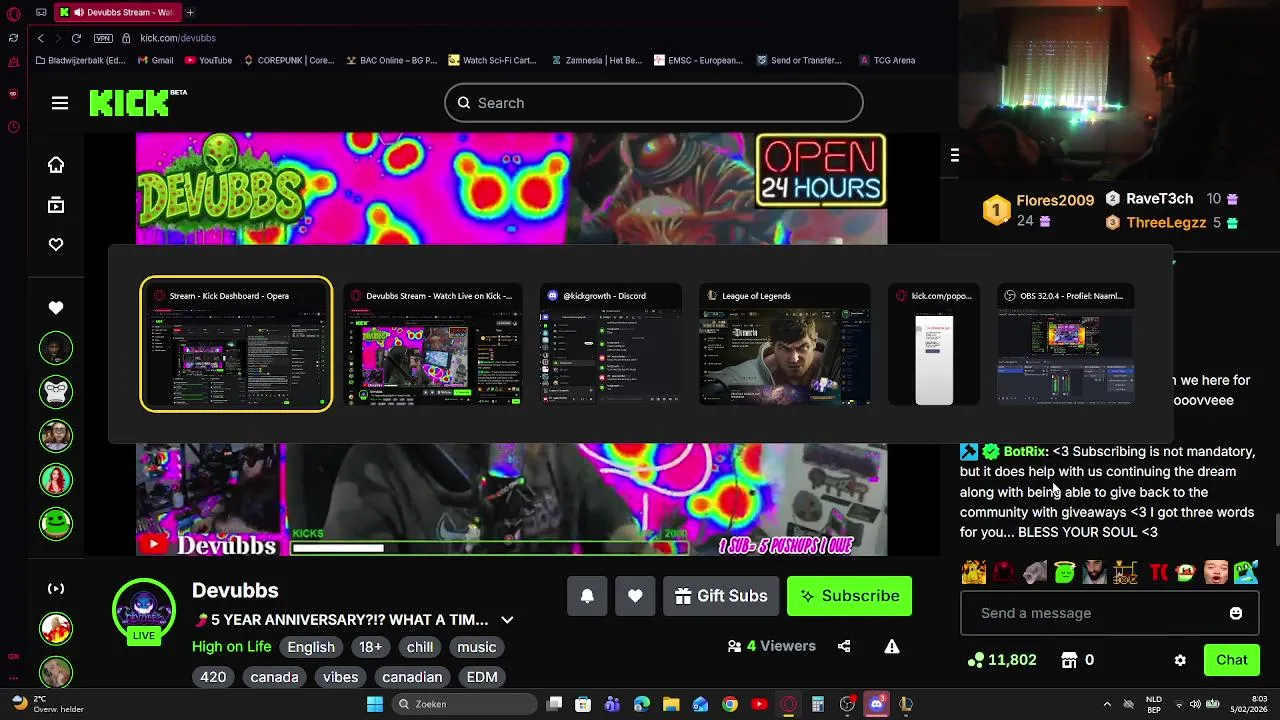
Task: Open the emoji picker in chat
Action: 1236,613
